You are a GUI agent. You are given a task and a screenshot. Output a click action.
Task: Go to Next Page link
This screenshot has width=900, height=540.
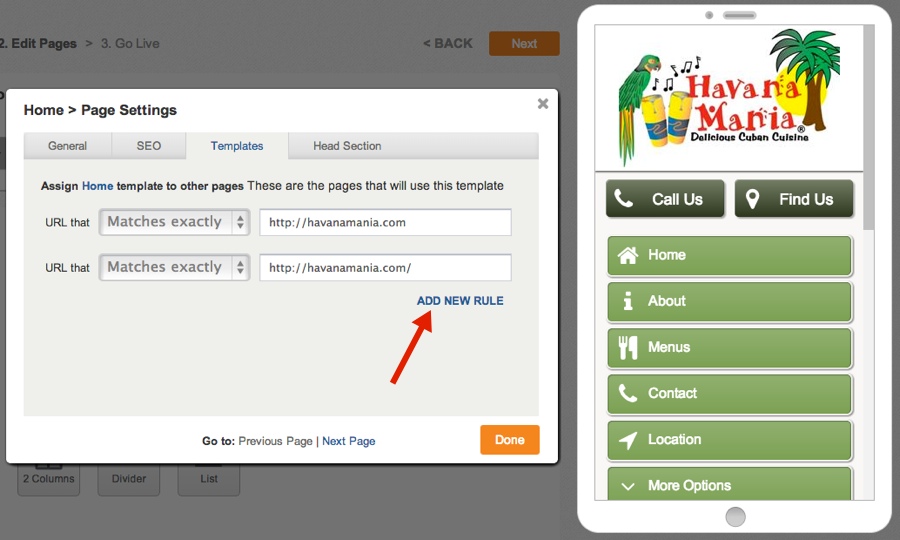pos(348,441)
